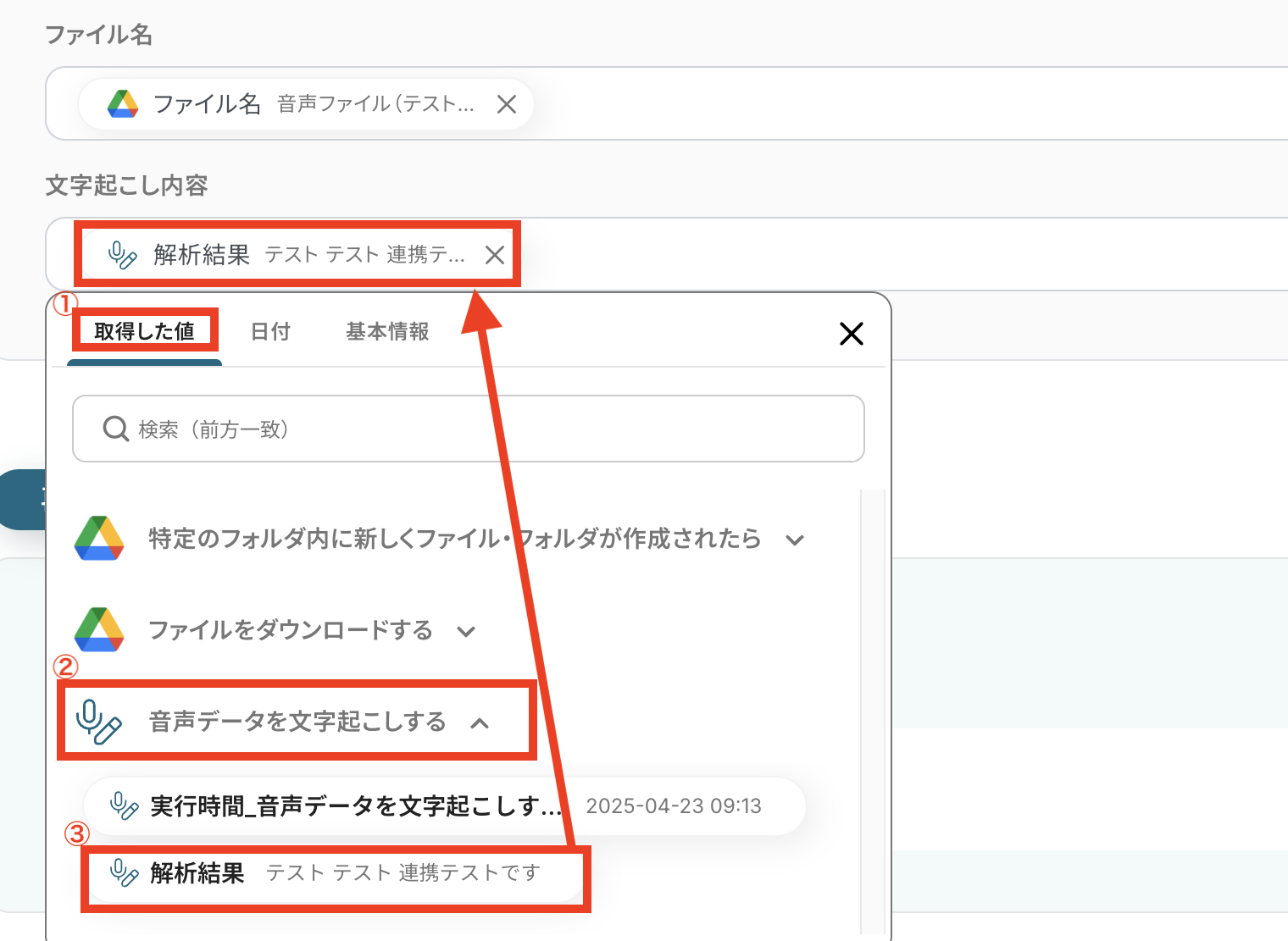Click the 2025-04-23 09:13 timestamp text
1288x941 pixels.
pyautogui.click(x=674, y=805)
